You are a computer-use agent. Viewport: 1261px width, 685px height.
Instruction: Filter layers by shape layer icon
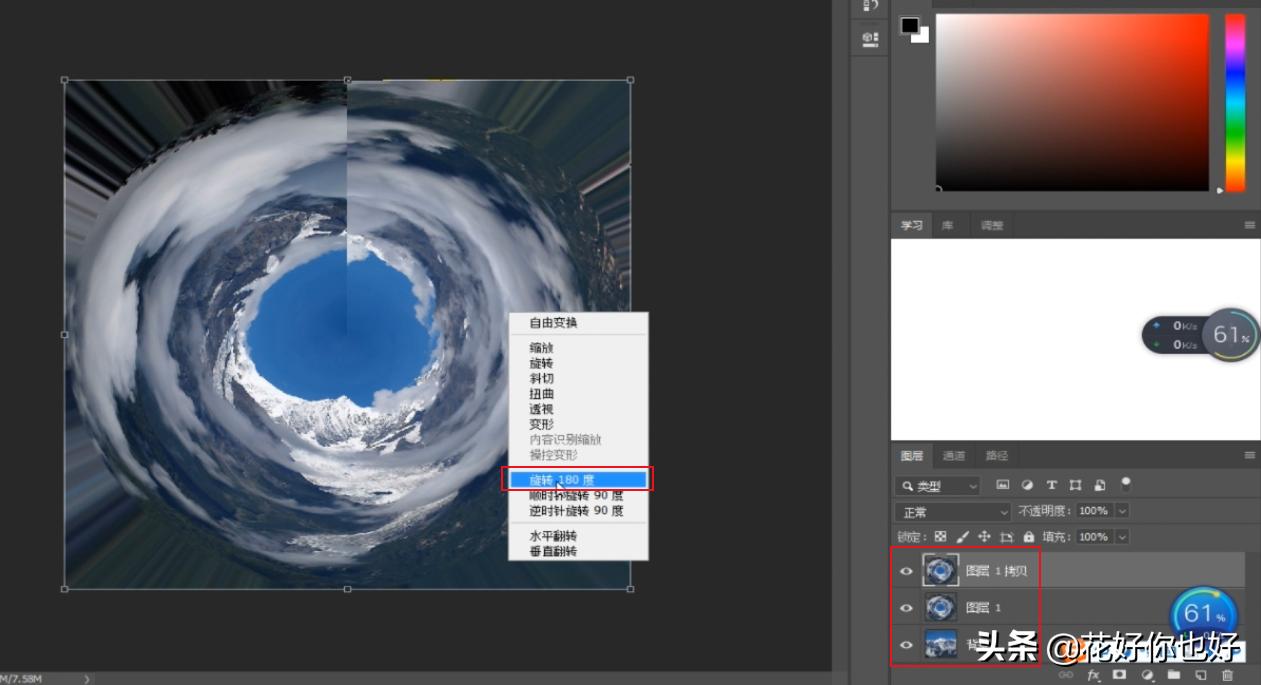pyautogui.click(x=1076, y=485)
